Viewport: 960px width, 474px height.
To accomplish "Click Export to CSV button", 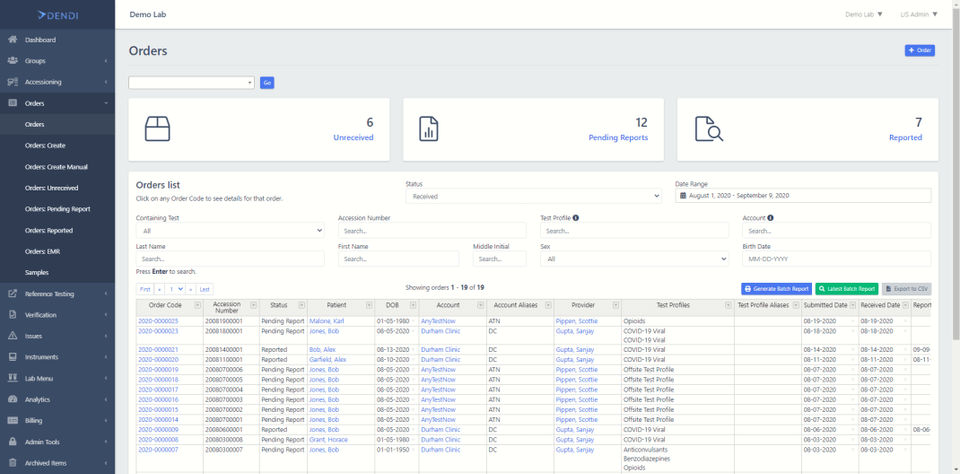I will point(907,289).
